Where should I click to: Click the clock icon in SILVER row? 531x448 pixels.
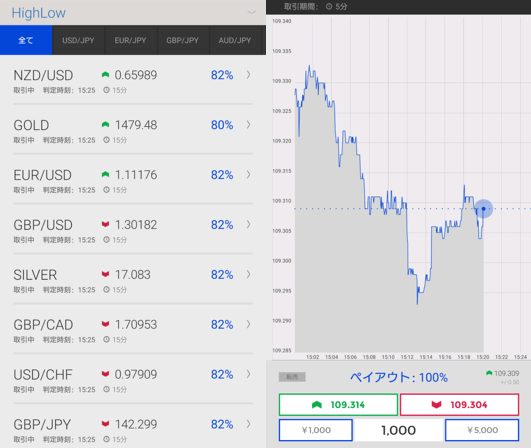[x=106, y=290]
